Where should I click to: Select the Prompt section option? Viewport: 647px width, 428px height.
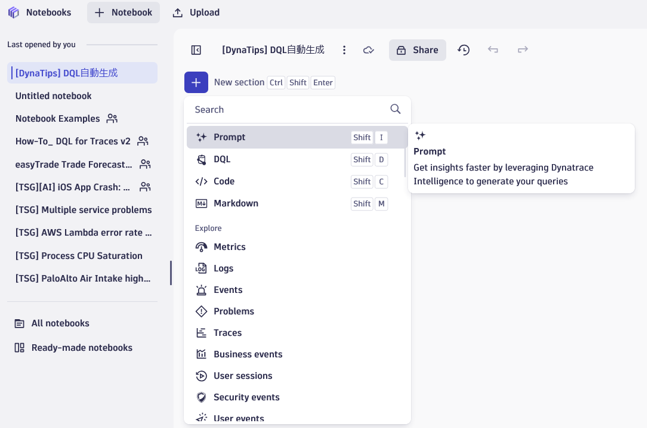point(297,137)
